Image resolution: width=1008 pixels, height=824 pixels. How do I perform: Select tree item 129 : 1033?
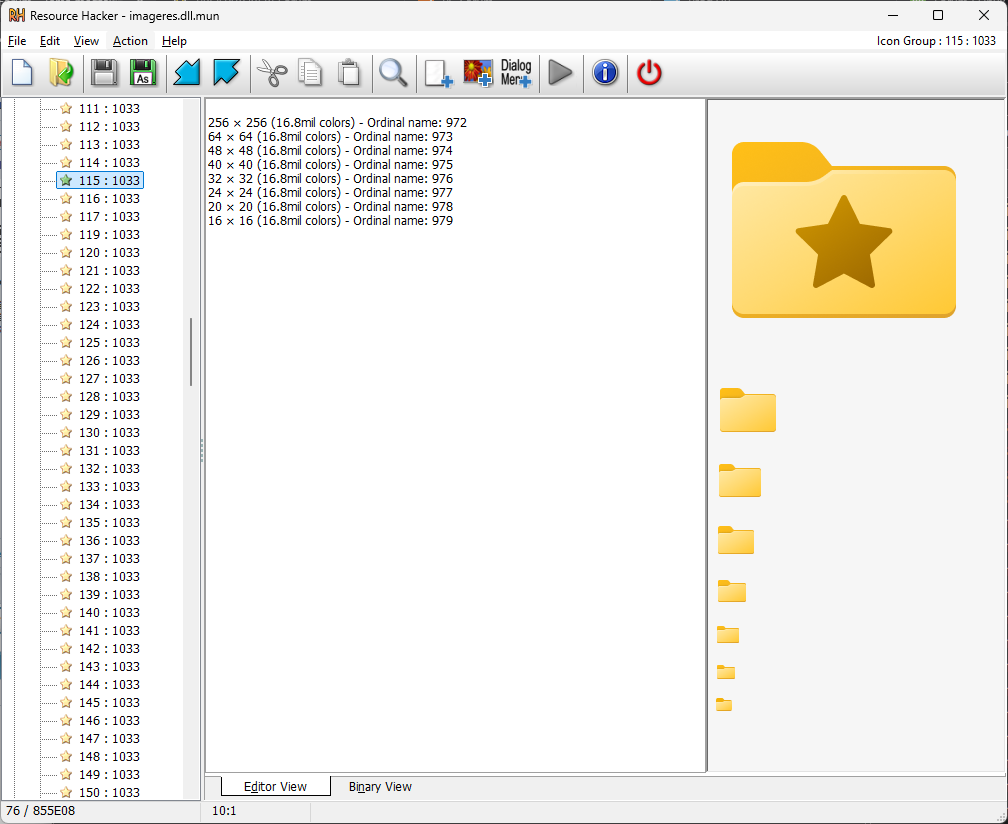coord(109,415)
